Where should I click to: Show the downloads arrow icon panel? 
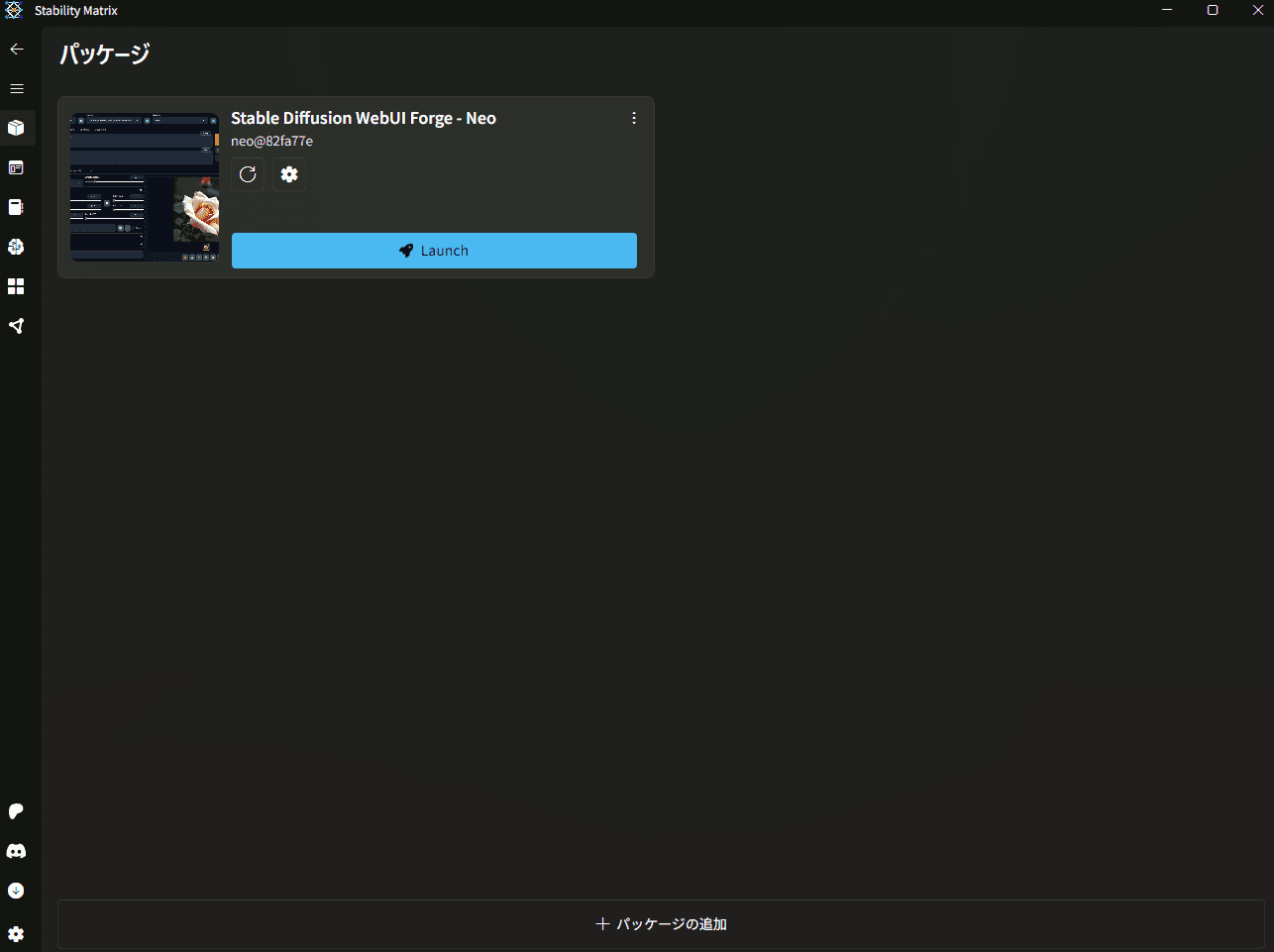(x=17, y=891)
